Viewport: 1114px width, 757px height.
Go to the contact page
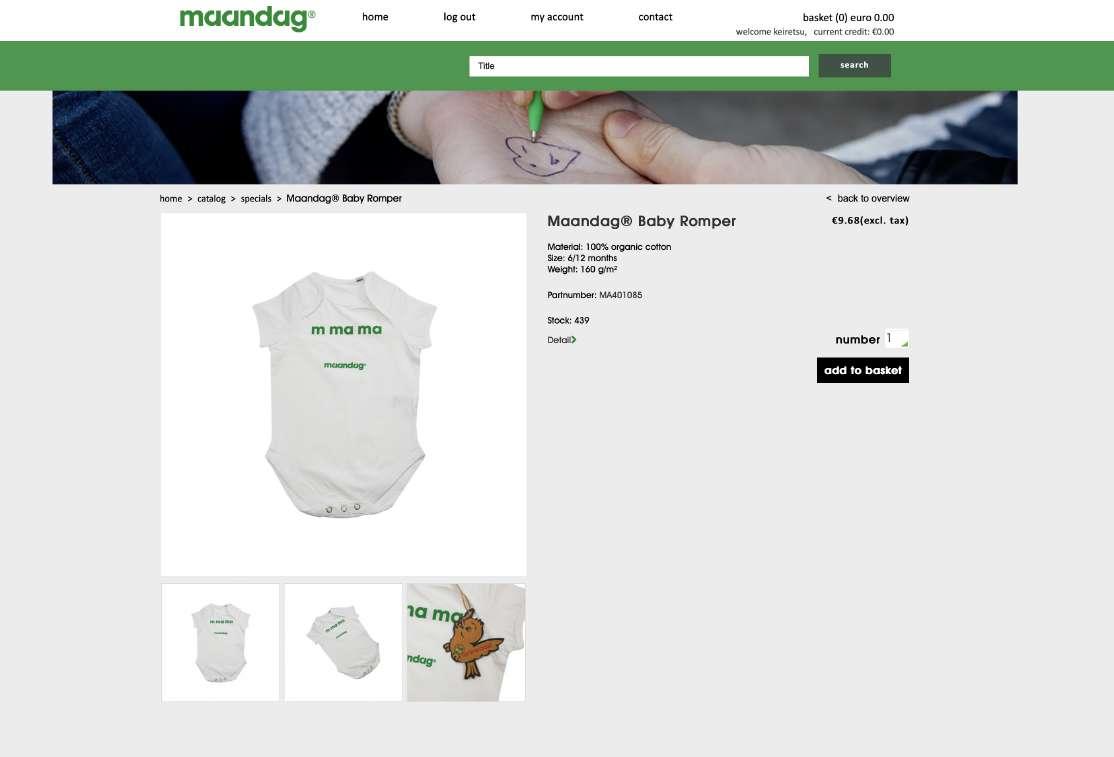tap(655, 17)
